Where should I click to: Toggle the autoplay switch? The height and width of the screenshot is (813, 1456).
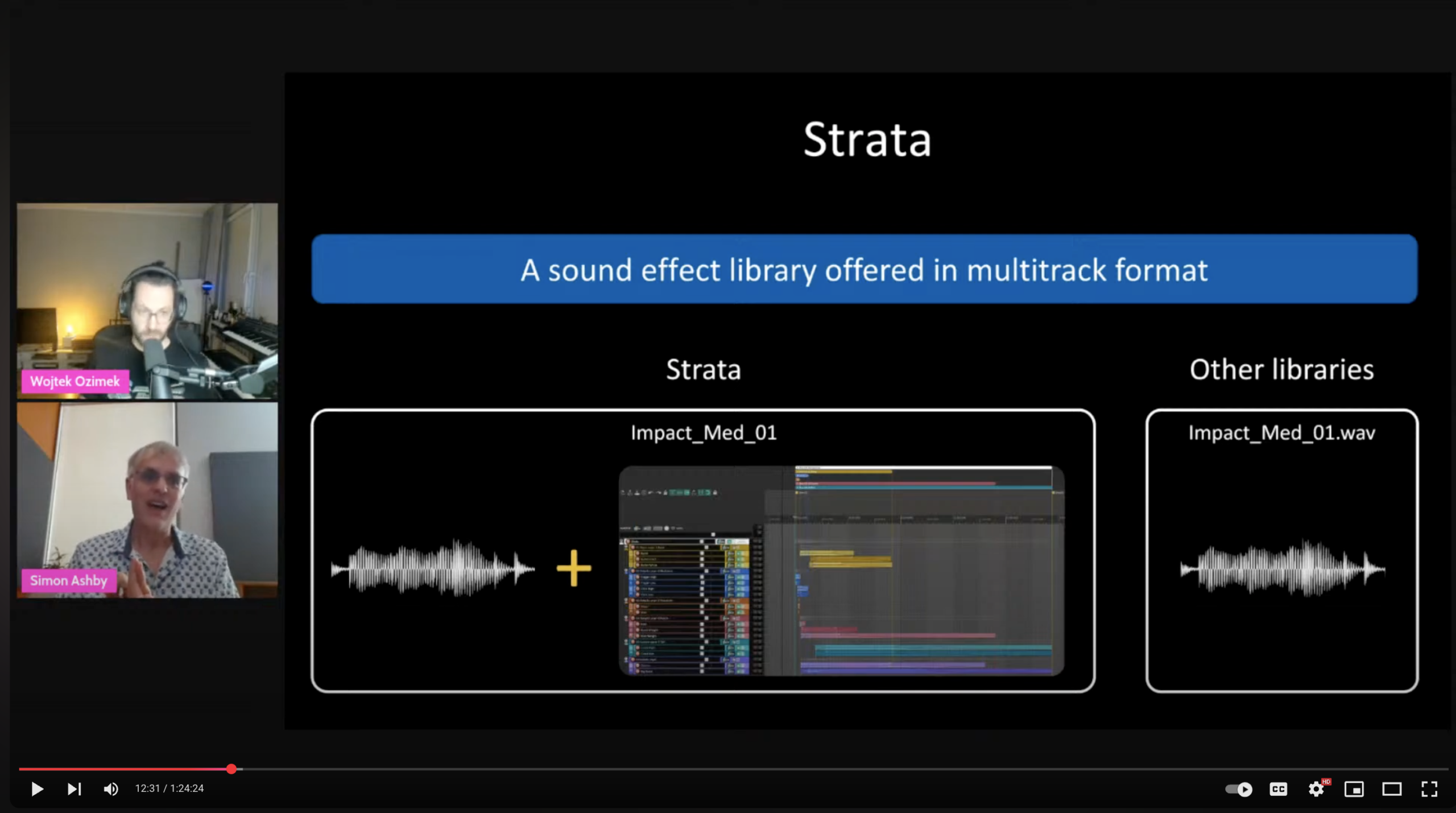tap(1239, 789)
